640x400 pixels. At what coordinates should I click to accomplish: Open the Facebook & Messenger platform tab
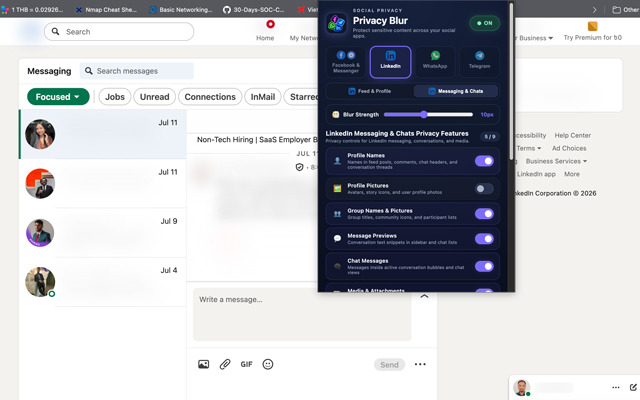pos(346,62)
